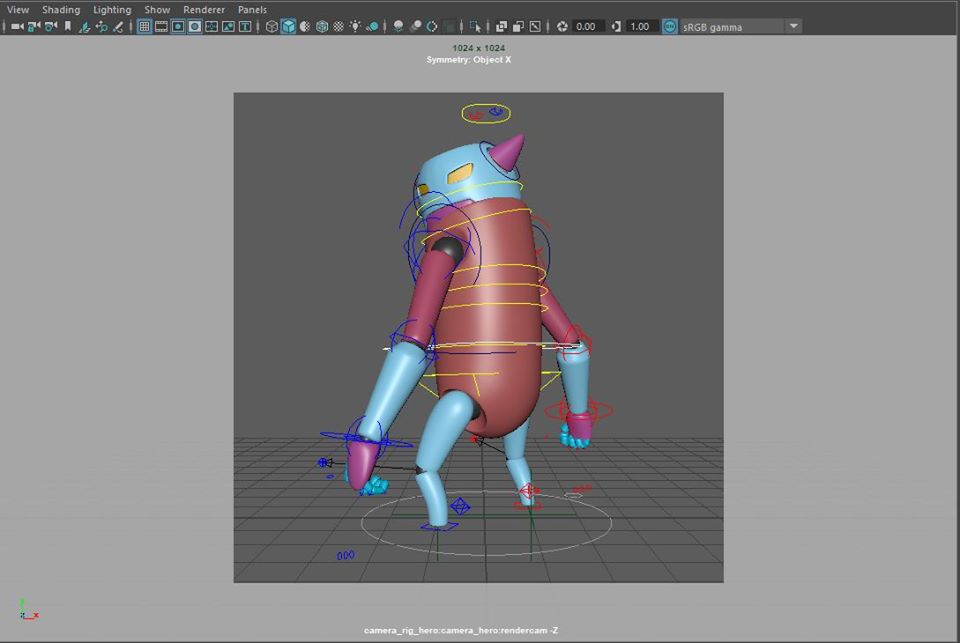Open the Renderer menu
Viewport: 960px width, 643px height.
tap(204, 9)
